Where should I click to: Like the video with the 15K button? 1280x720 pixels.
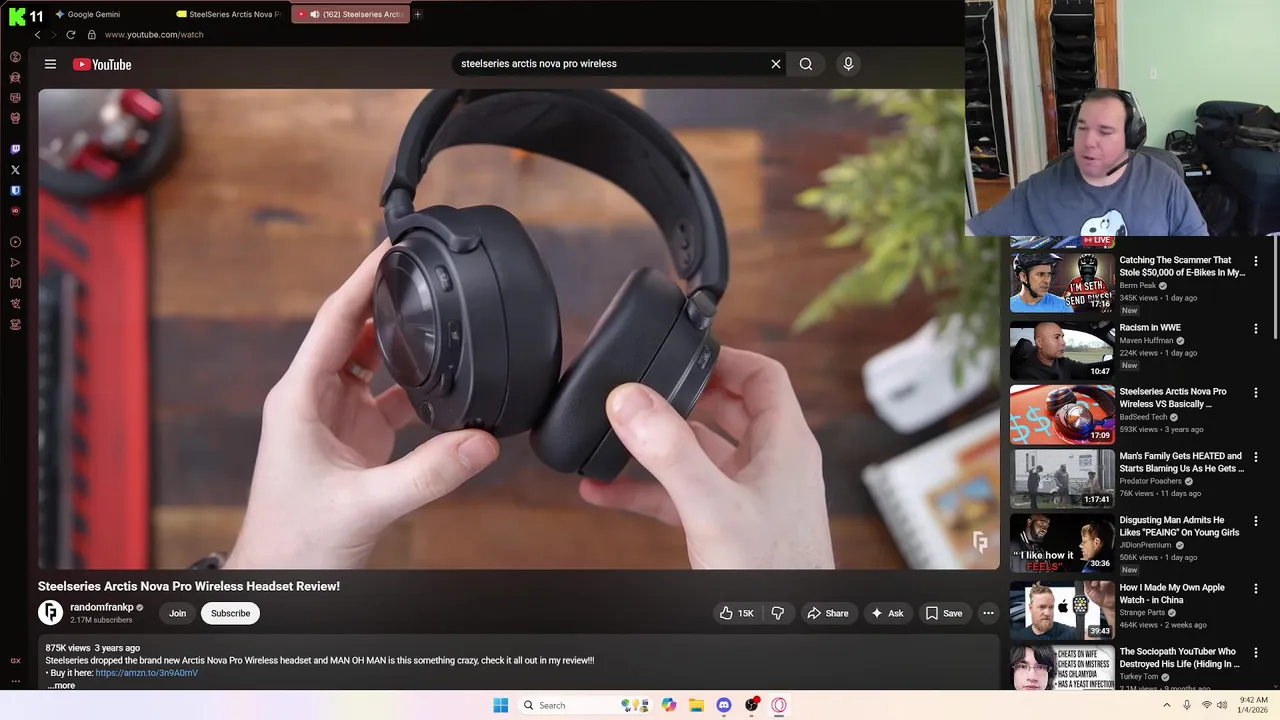tap(736, 613)
